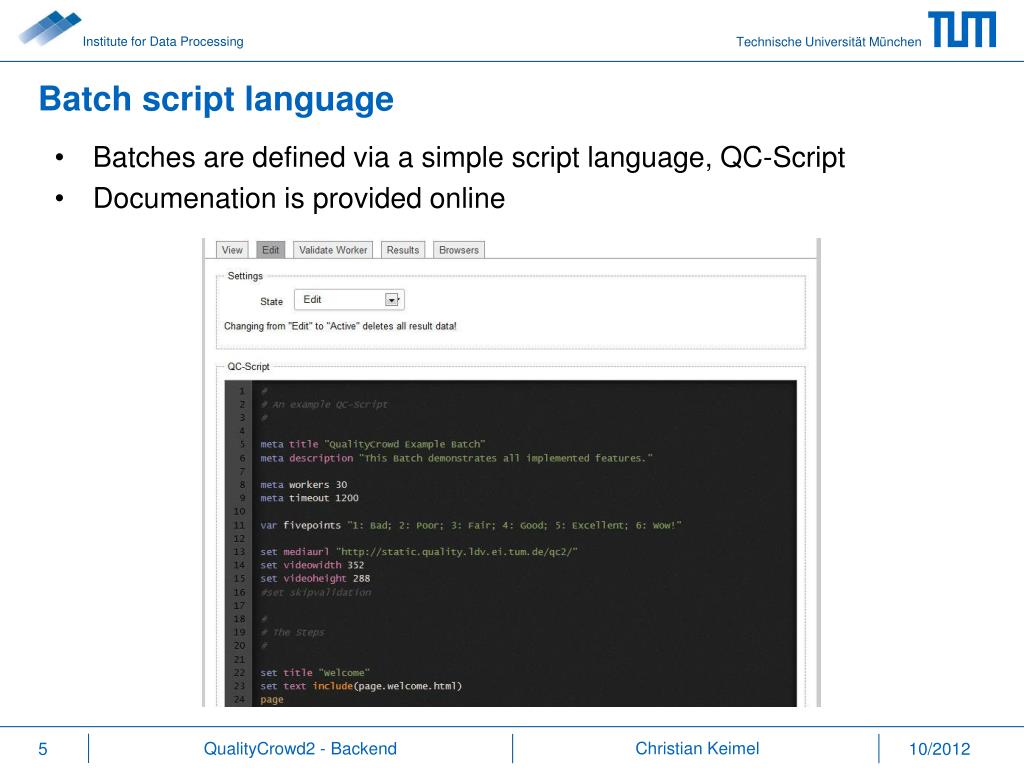The height and width of the screenshot is (768, 1024).
Task: Click the 'set text include(page.welcome.html)' line
Action: [361, 686]
